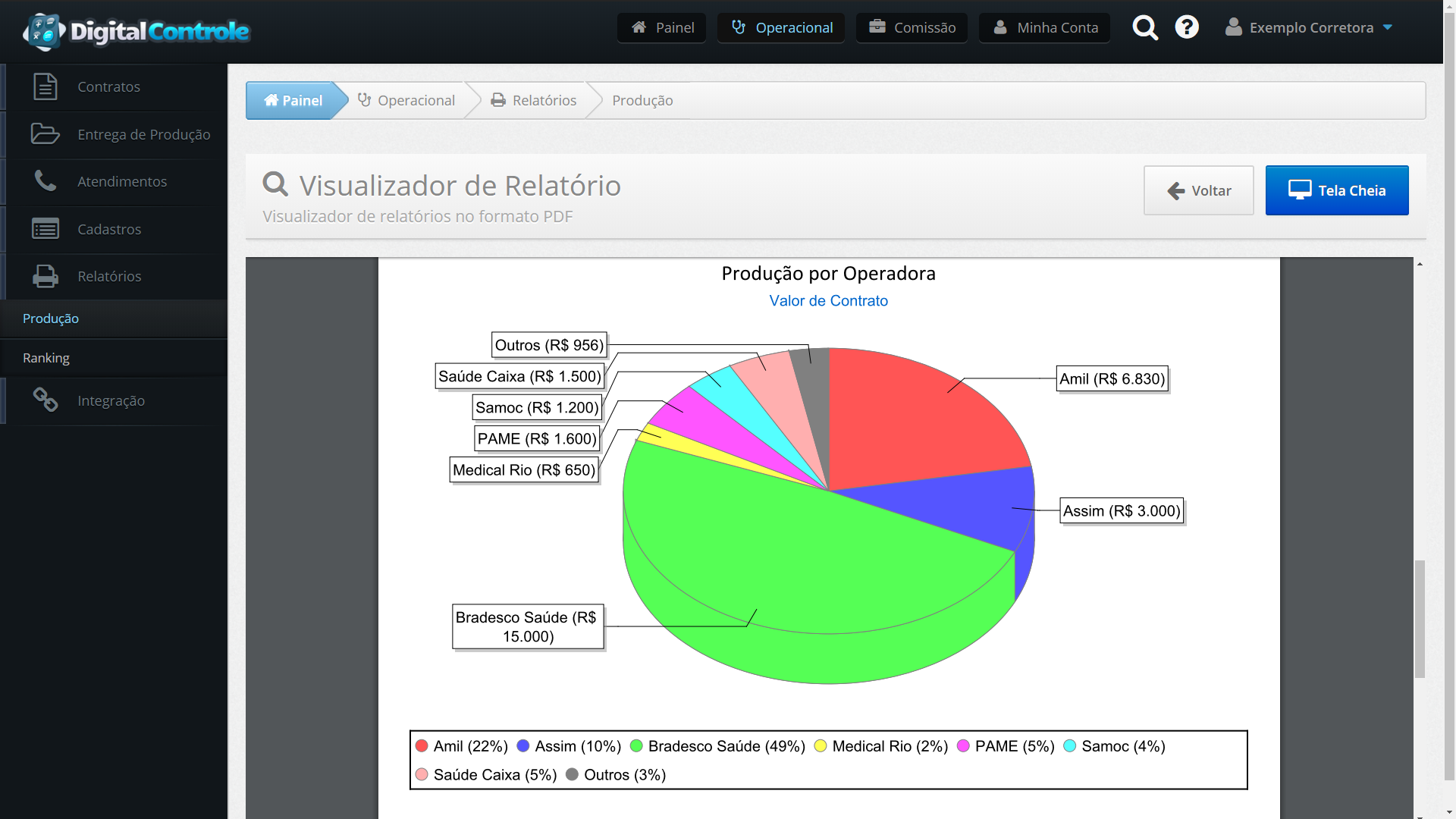This screenshot has width=1456, height=819.
Task: Click the Valor de Contrato subtitle
Action: [828, 300]
